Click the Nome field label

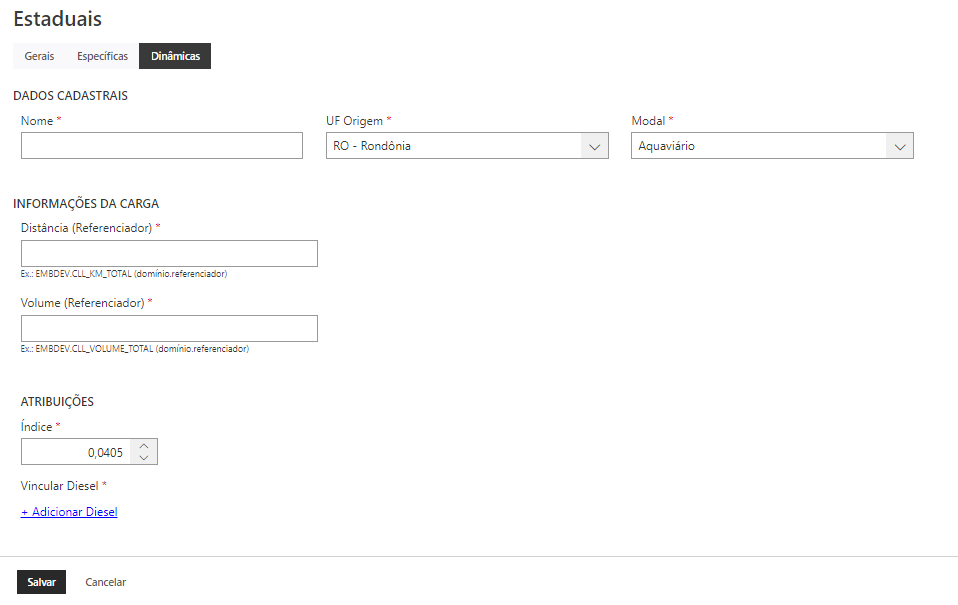(37, 121)
